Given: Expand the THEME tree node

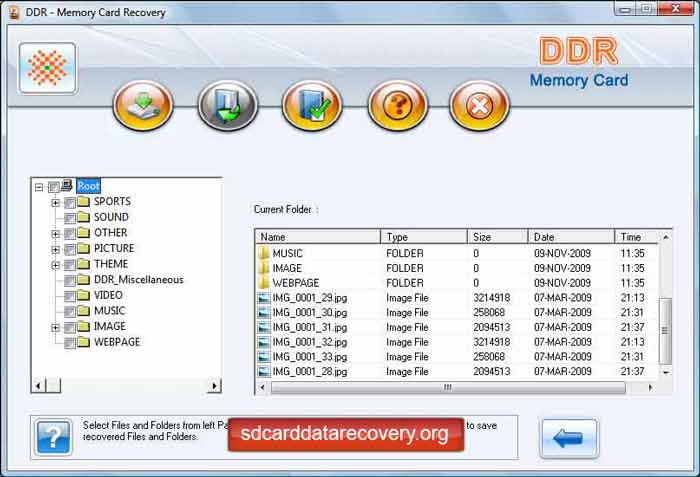Looking at the screenshot, I should coord(55,265).
